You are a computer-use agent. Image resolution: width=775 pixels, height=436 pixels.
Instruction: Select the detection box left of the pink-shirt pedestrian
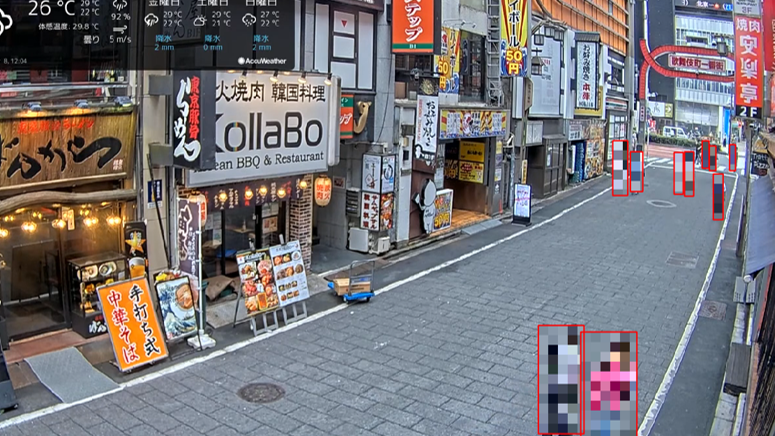(560, 379)
